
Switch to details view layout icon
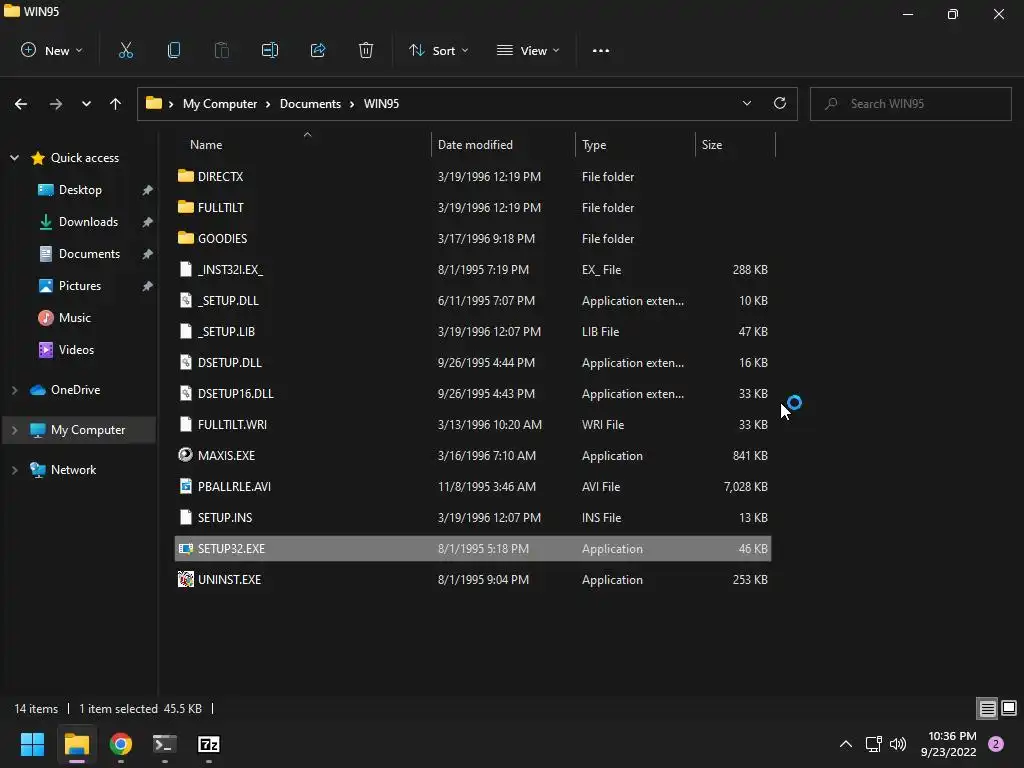(x=987, y=708)
